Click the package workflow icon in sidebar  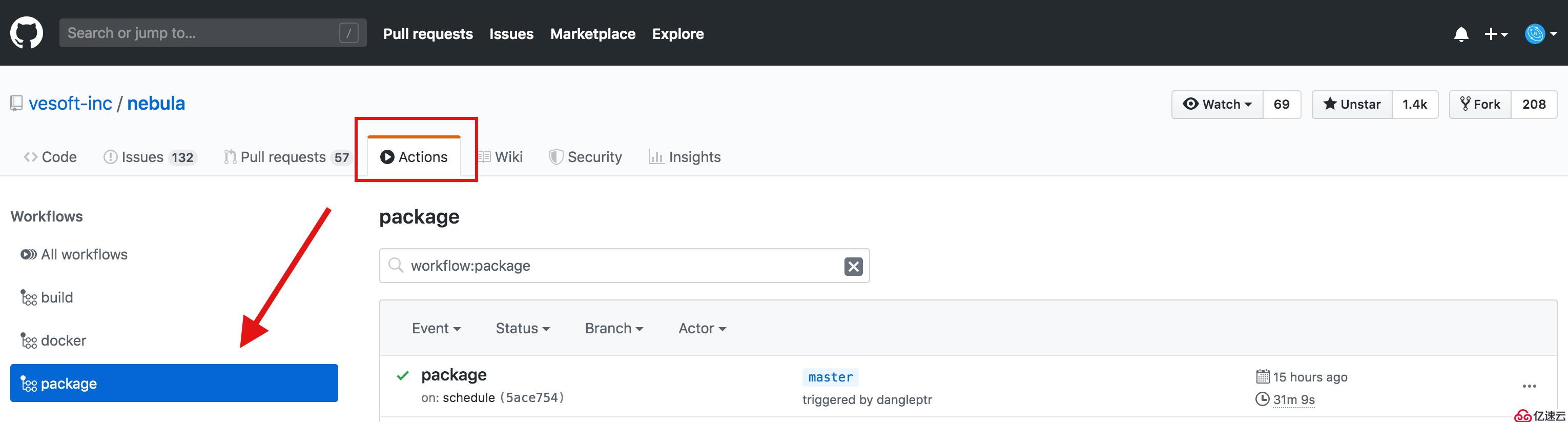[29, 384]
